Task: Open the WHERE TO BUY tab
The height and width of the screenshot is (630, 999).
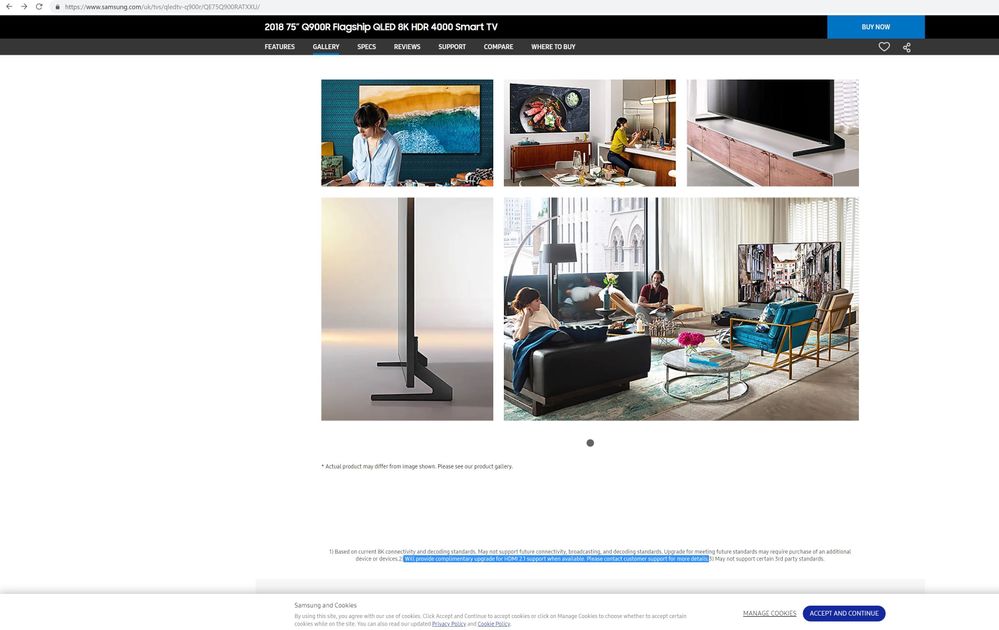Action: [x=553, y=47]
